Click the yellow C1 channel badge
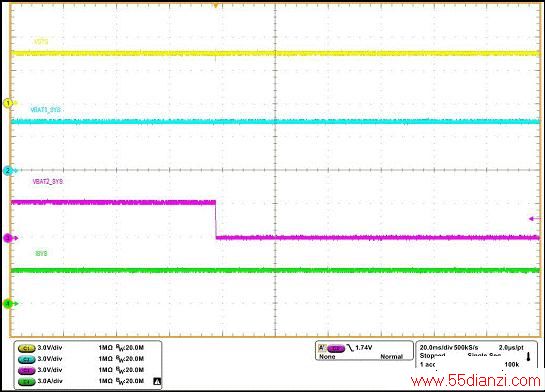545x392 pixels. [27, 348]
